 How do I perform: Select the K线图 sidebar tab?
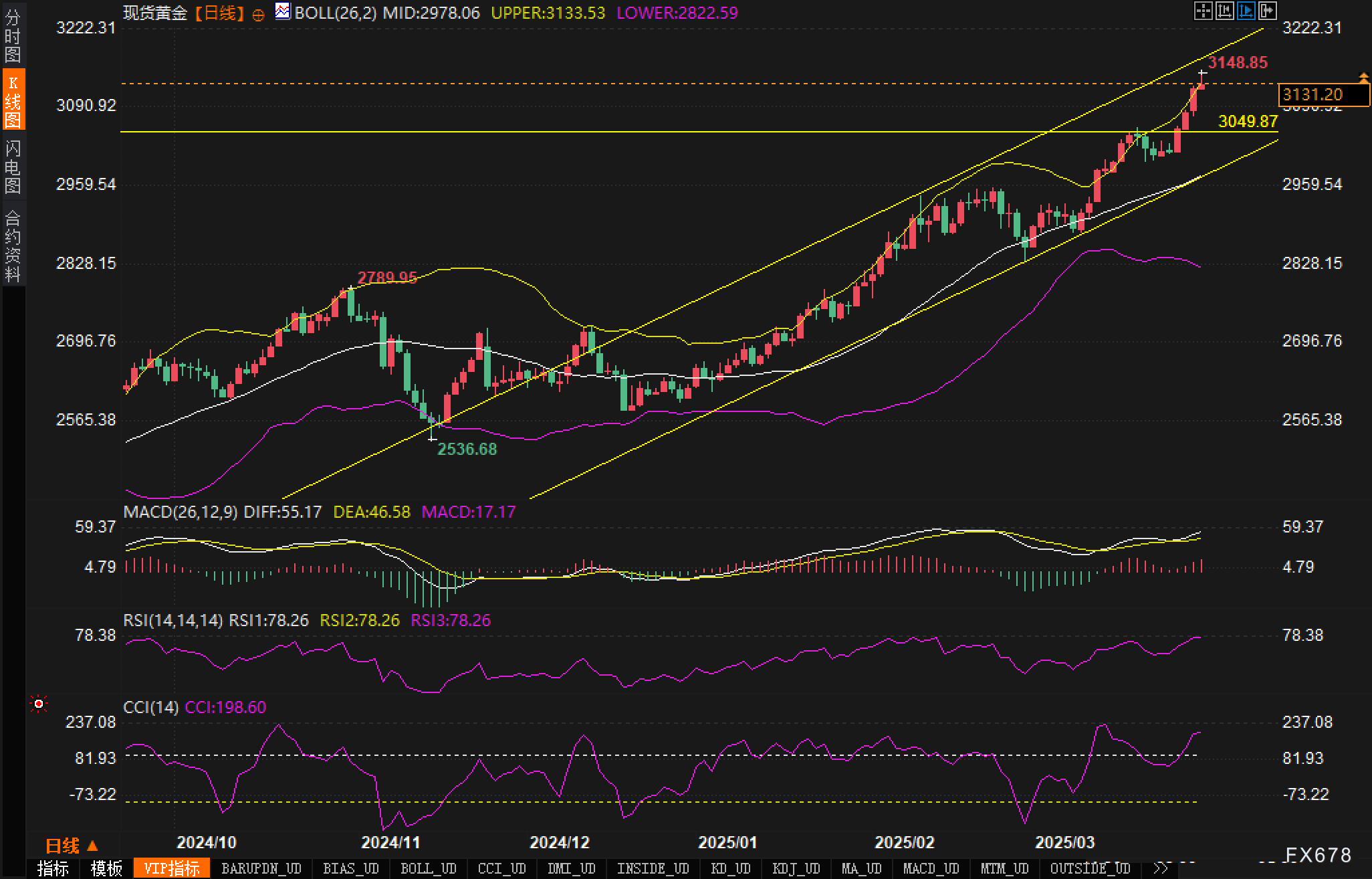13,100
